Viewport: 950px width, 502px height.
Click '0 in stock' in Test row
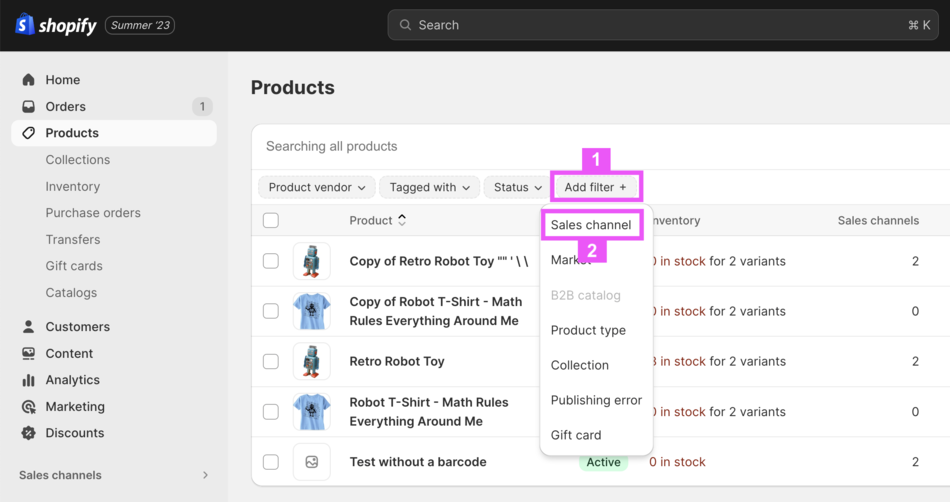[x=677, y=462]
